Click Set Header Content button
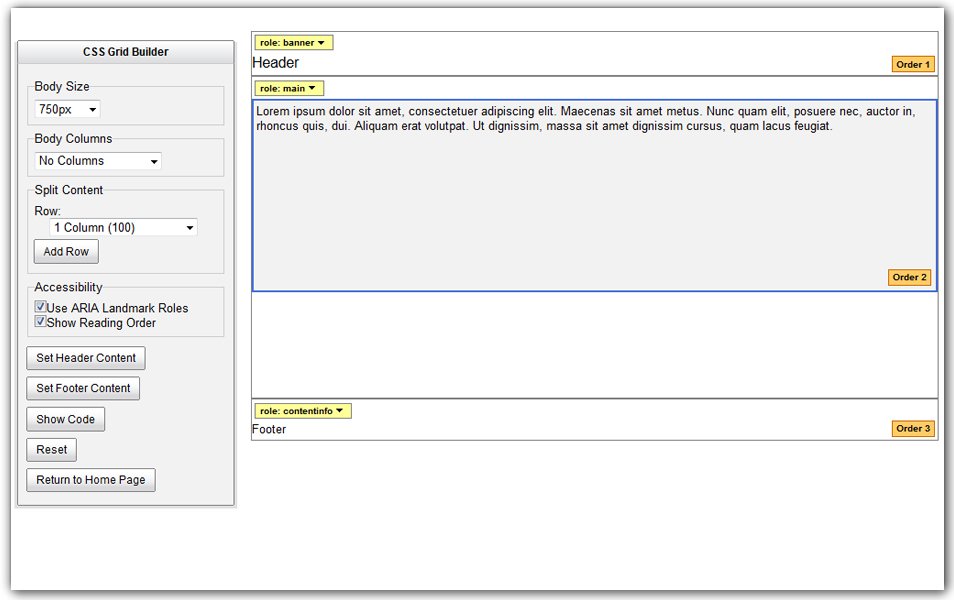 tap(86, 358)
